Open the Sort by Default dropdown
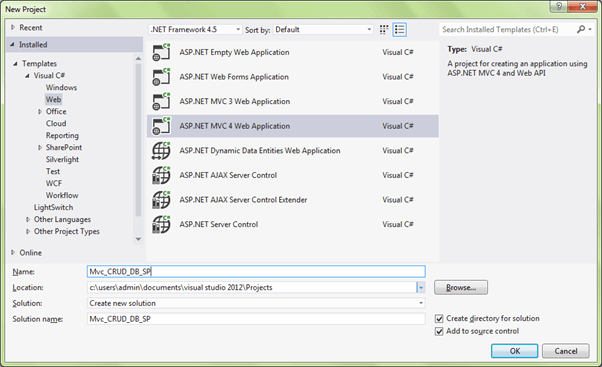This screenshot has height=367, width=602. 323,30
